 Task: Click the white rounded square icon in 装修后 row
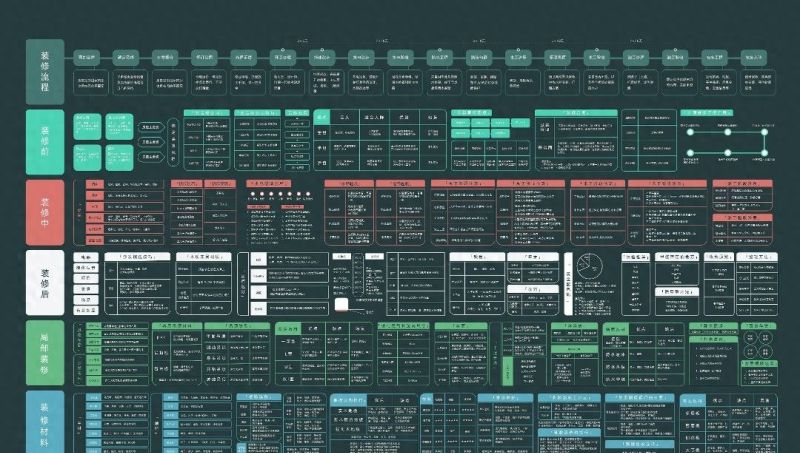click(341, 305)
